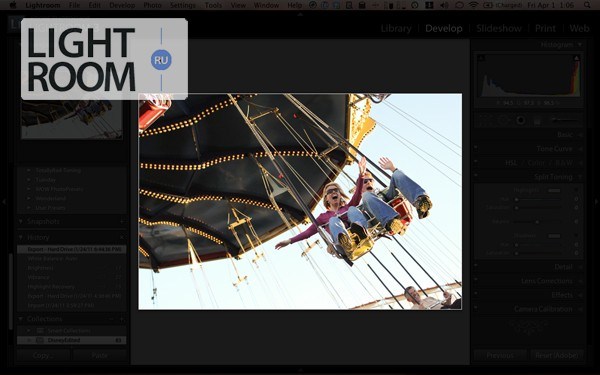Expand the Tone Curve panel
The width and height of the screenshot is (600, 375).
(580, 148)
